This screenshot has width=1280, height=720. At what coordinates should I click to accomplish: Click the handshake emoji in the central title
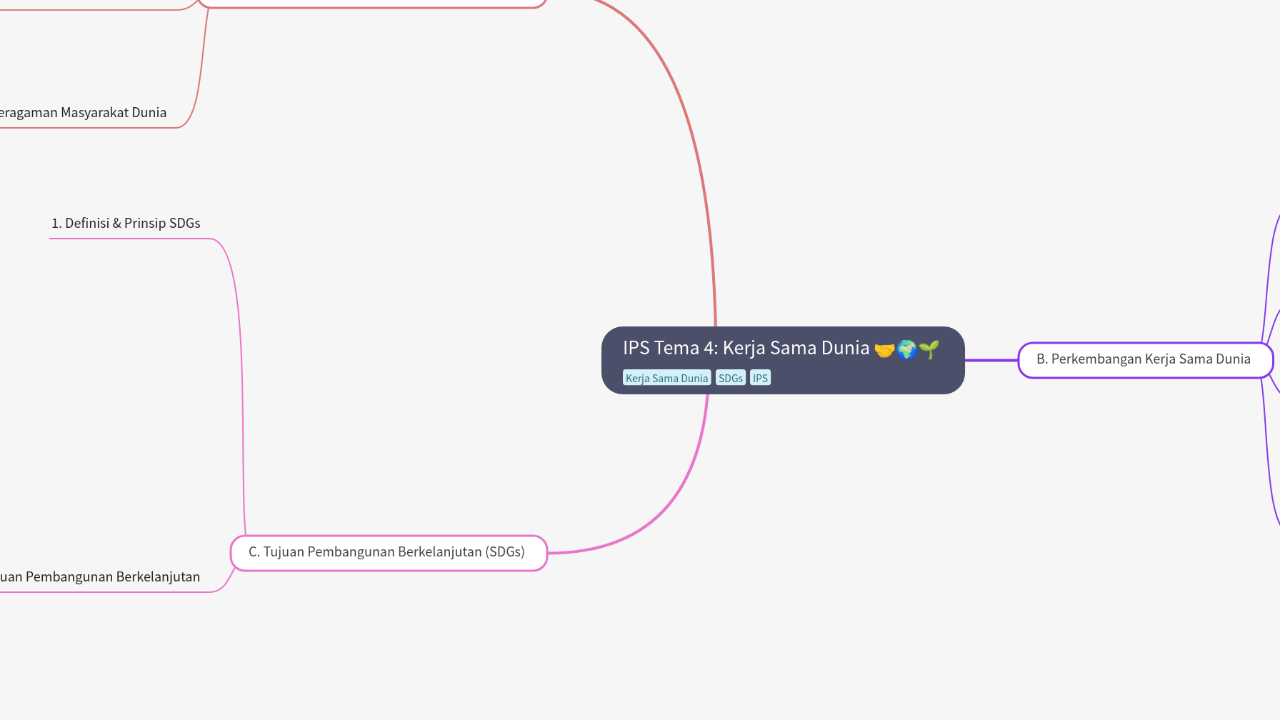coord(884,350)
